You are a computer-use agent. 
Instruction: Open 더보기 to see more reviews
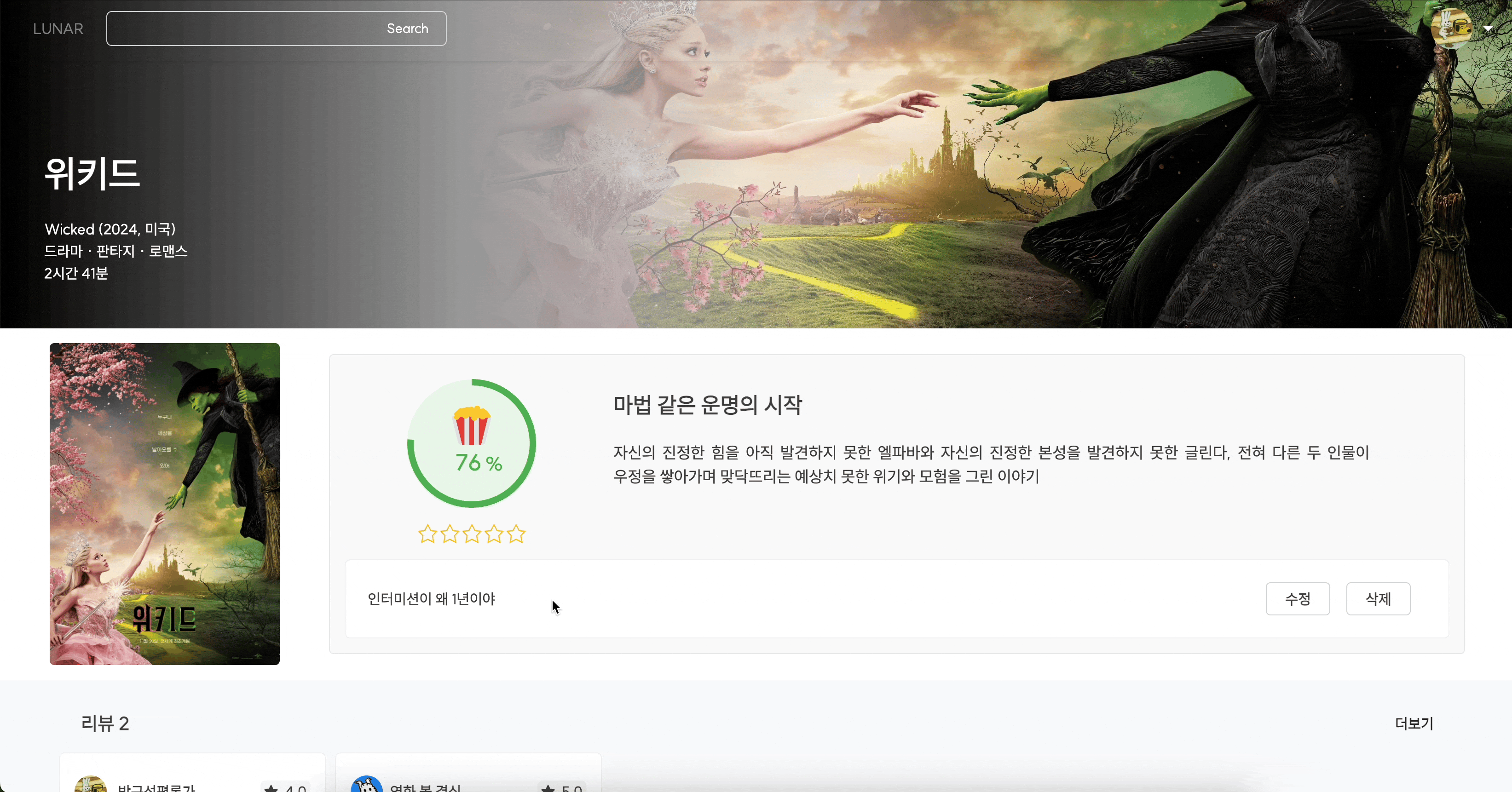point(1414,723)
